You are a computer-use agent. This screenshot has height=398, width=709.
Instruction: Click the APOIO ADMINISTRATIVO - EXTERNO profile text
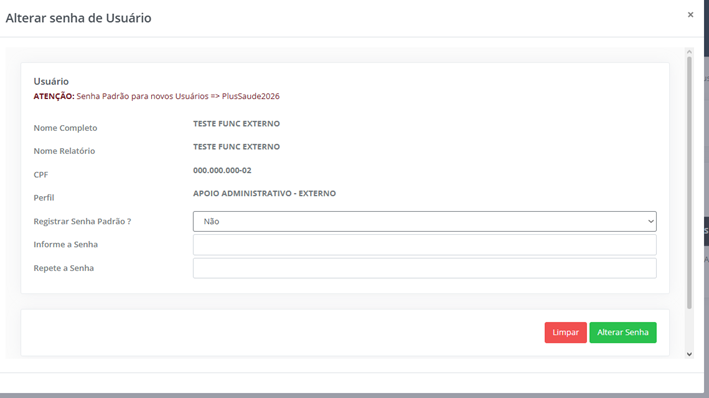point(265,193)
